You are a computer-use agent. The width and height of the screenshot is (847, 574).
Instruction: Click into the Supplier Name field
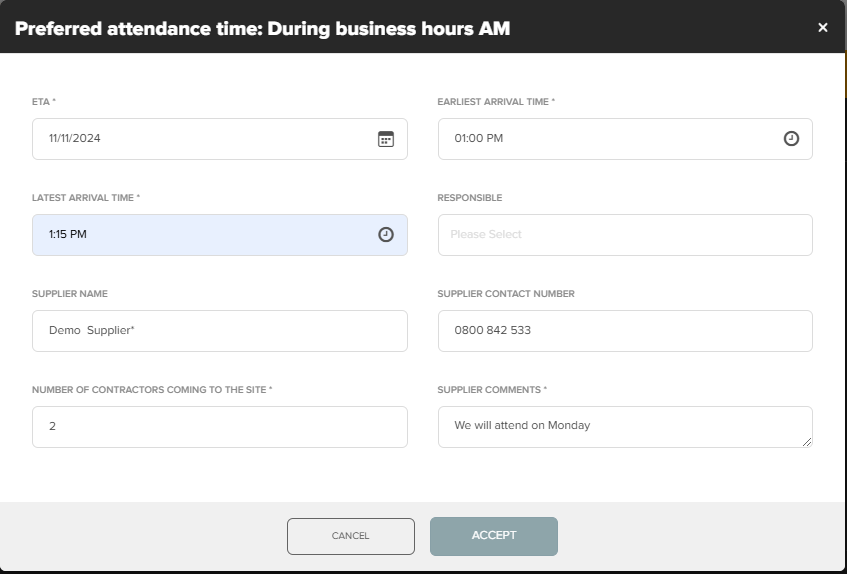220,331
